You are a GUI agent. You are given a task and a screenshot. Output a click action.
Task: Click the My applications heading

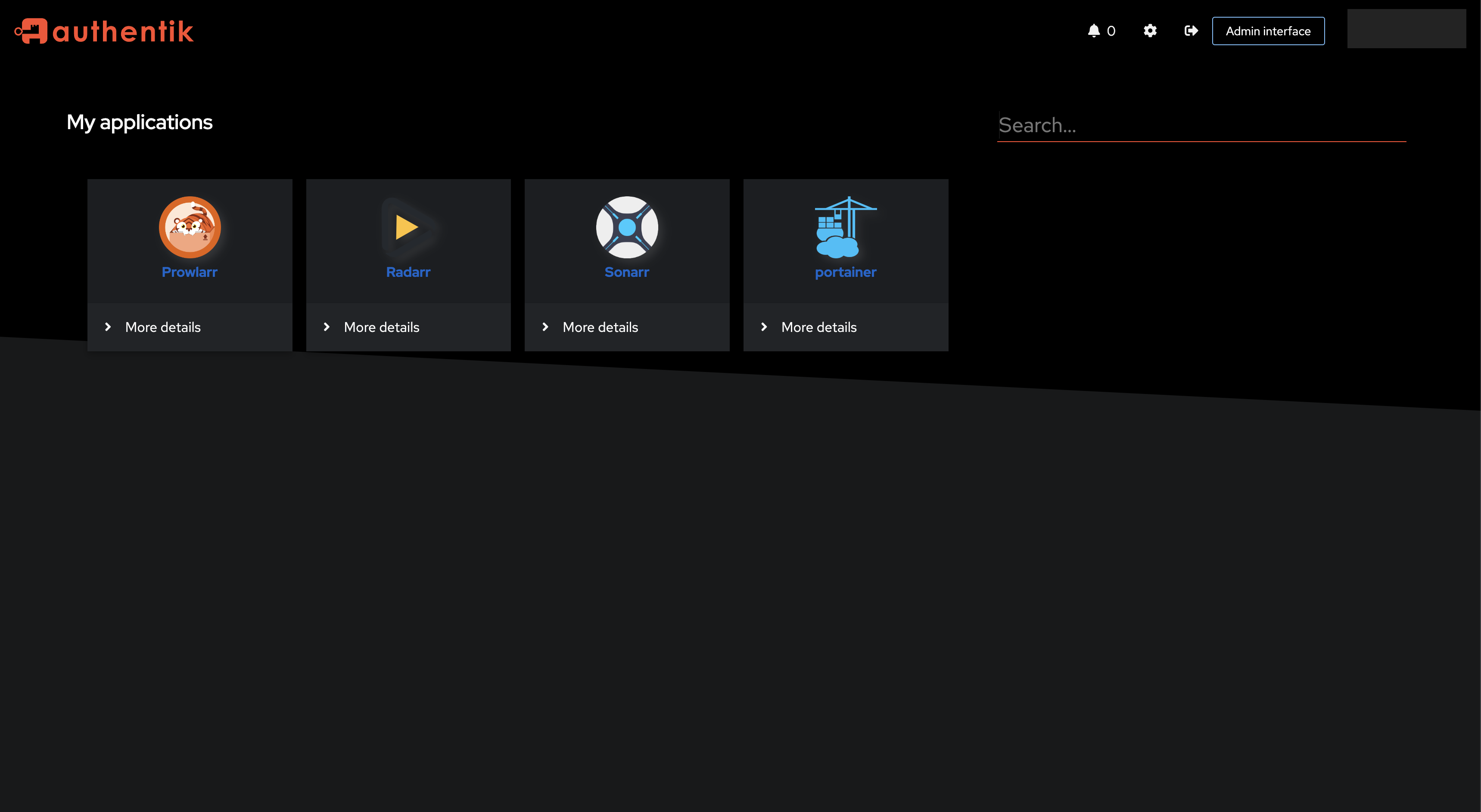pyautogui.click(x=140, y=122)
